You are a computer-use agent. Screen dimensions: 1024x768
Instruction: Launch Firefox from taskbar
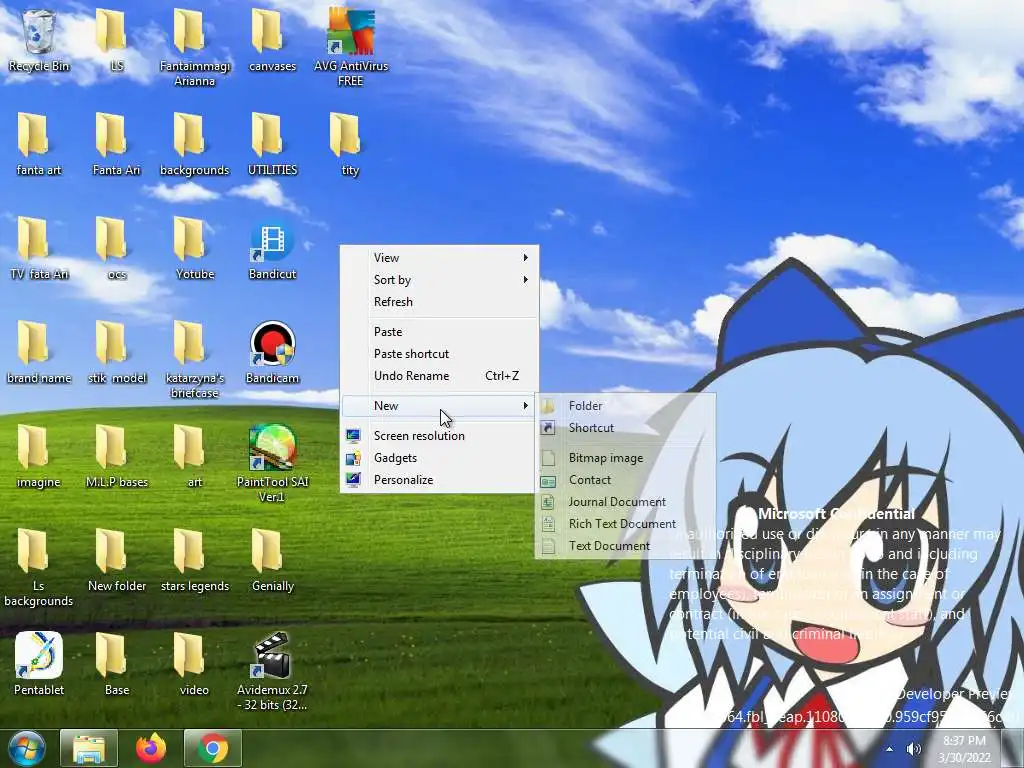(151, 748)
